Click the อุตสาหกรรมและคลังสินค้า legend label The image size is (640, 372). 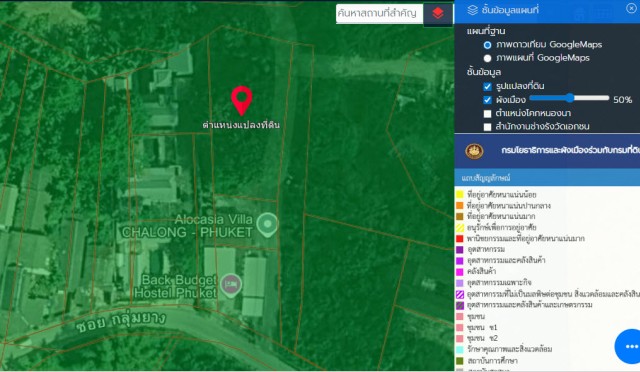tap(506, 261)
